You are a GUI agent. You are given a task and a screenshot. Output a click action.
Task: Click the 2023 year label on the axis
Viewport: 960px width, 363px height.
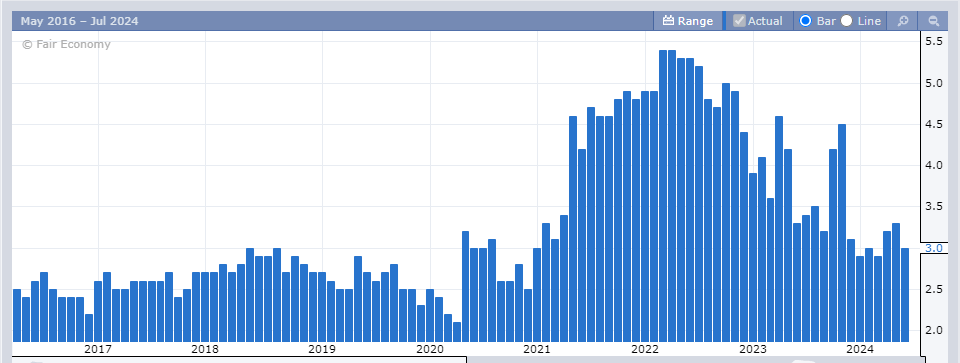[752, 349]
